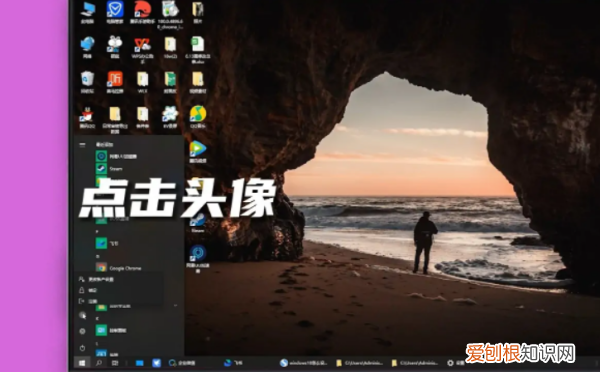Expand Start menu via hamburger icon
The height and width of the screenshot is (372, 600).
82,145
